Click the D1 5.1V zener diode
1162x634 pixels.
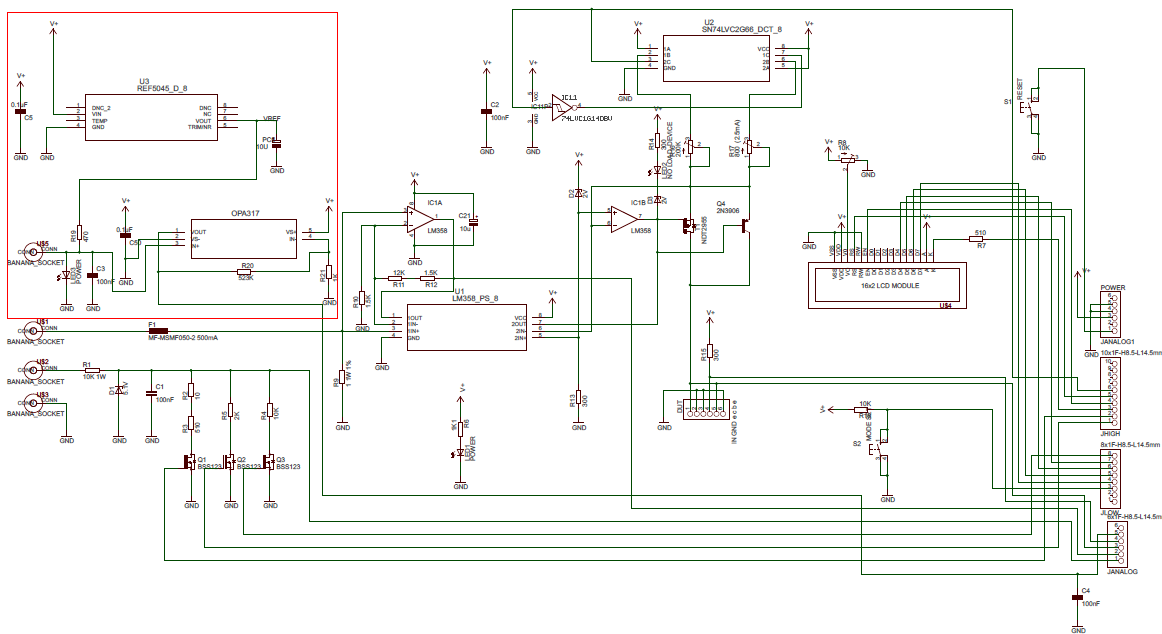119,390
